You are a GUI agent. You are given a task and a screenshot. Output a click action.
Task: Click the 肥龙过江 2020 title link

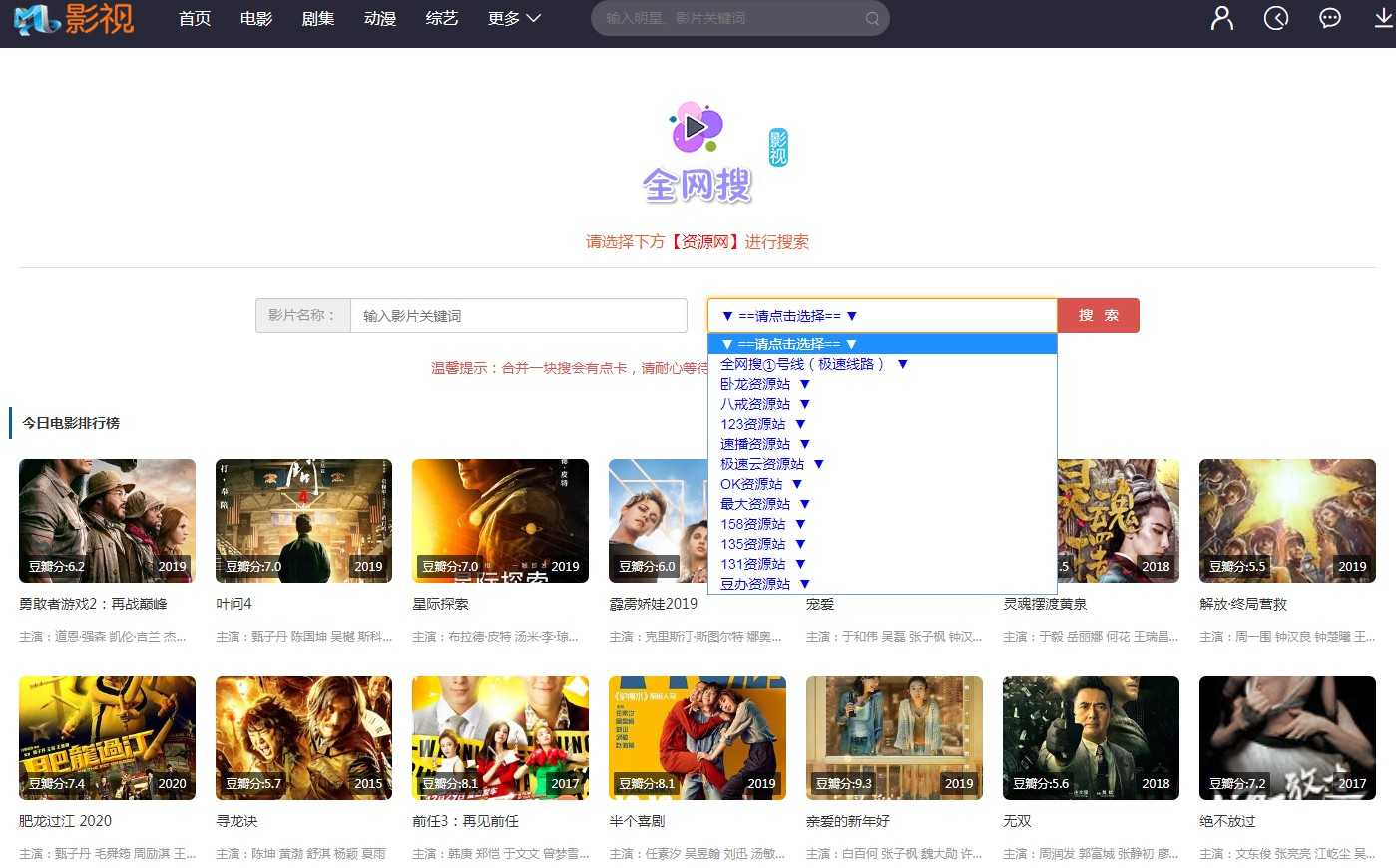[65, 821]
